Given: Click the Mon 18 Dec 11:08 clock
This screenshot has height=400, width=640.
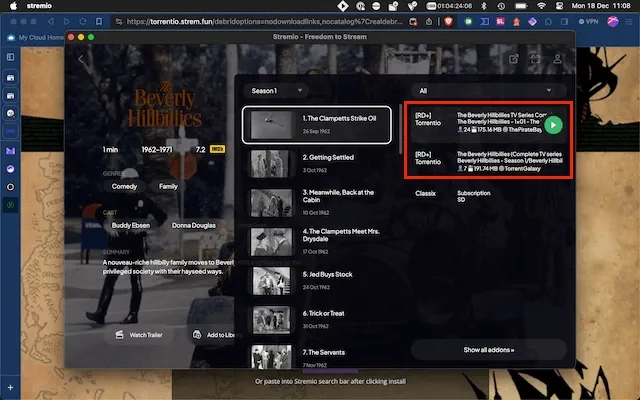Looking at the screenshot, I should point(601,6).
